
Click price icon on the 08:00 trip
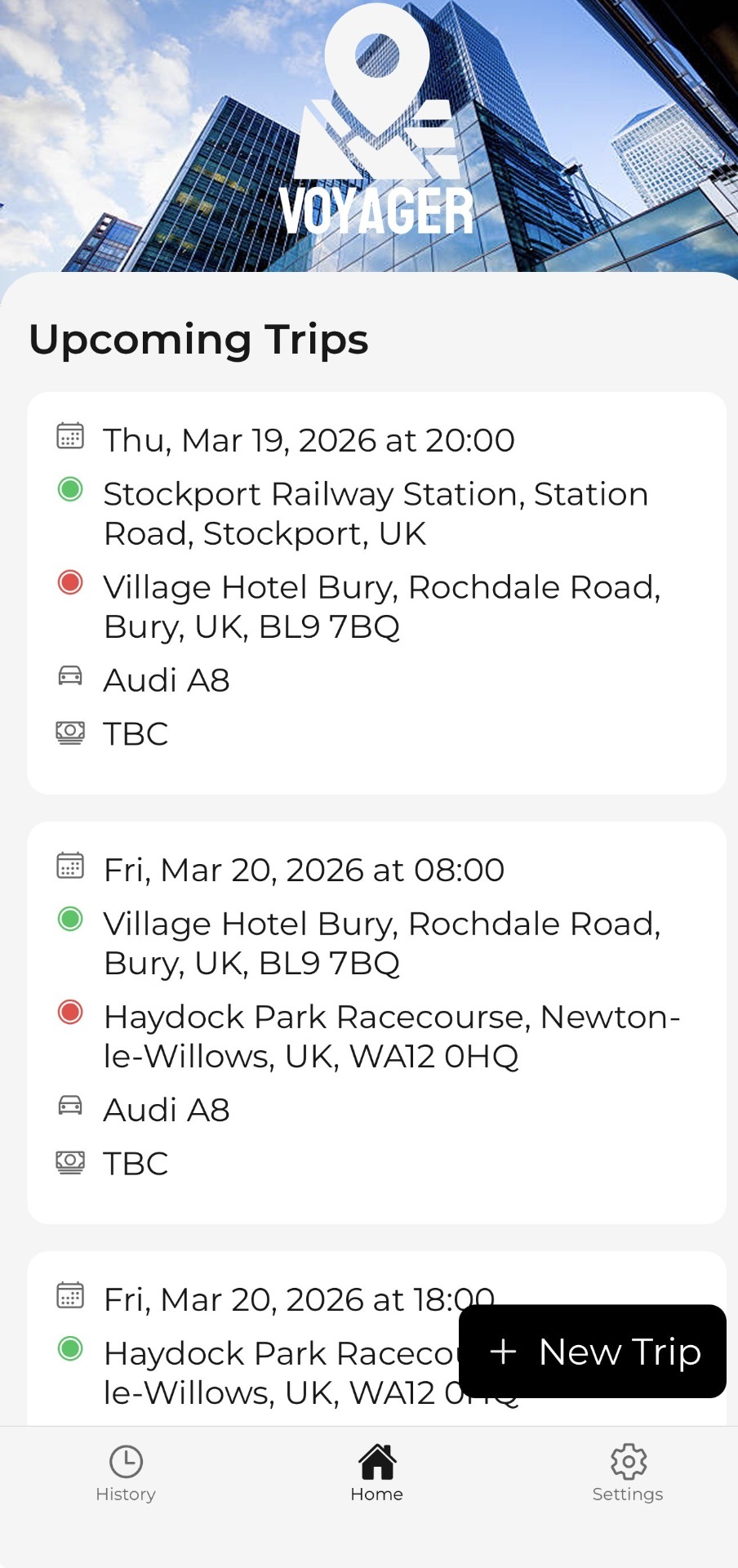pyautogui.click(x=70, y=1162)
